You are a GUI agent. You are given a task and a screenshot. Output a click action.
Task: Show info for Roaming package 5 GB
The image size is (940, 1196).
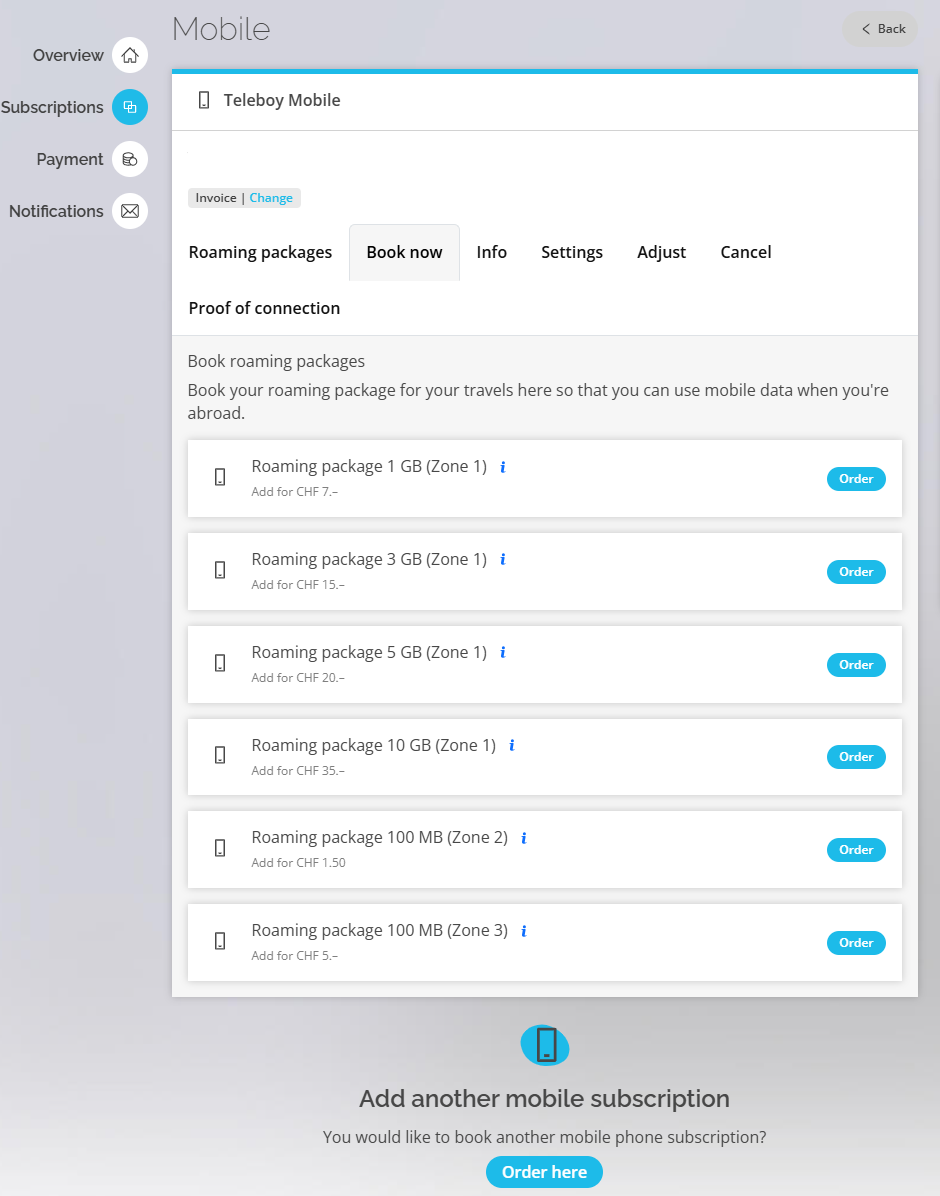coord(503,652)
